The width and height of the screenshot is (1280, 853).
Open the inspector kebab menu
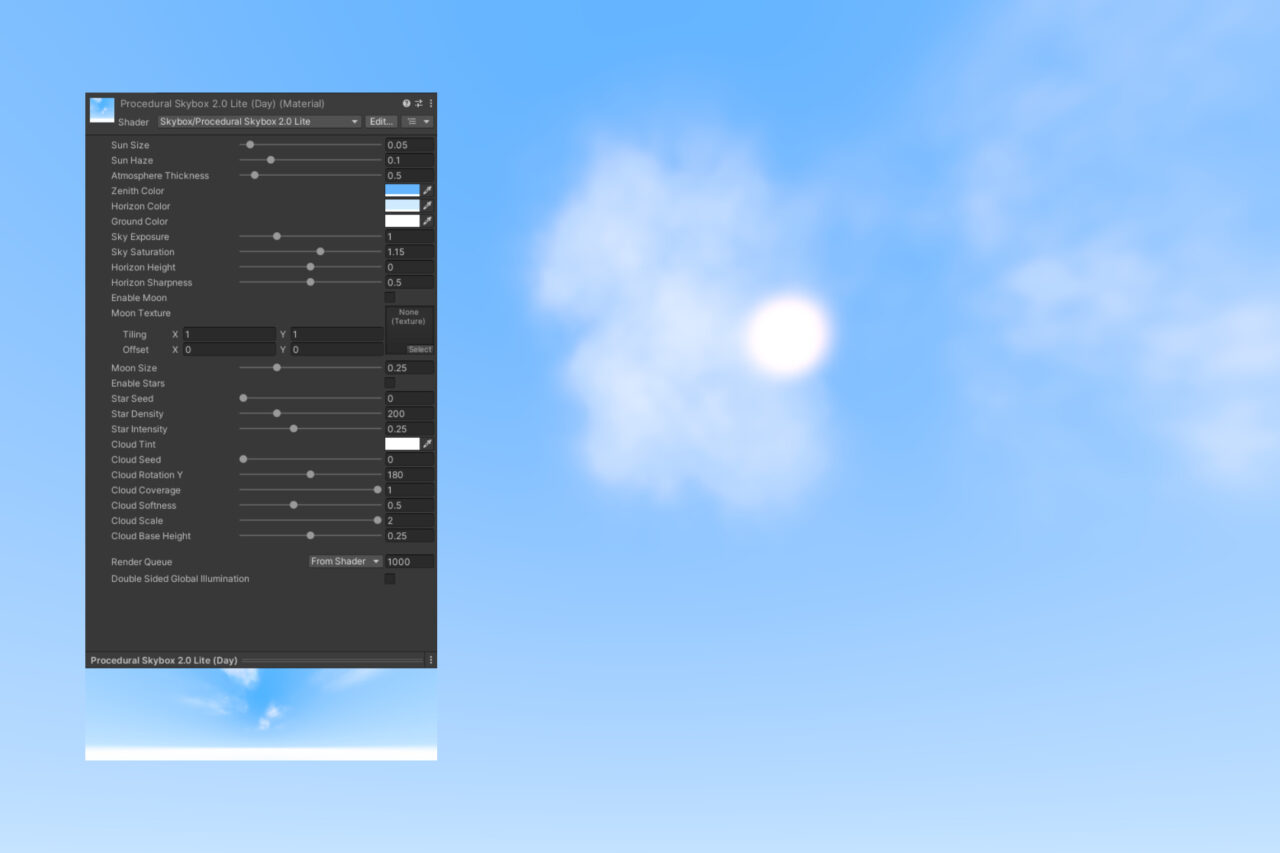click(x=431, y=103)
